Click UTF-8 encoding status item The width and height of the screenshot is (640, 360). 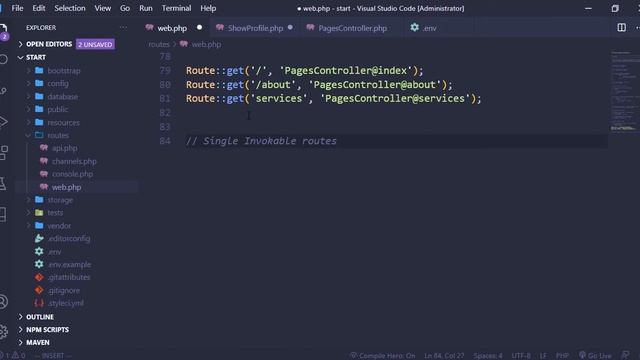coord(521,356)
